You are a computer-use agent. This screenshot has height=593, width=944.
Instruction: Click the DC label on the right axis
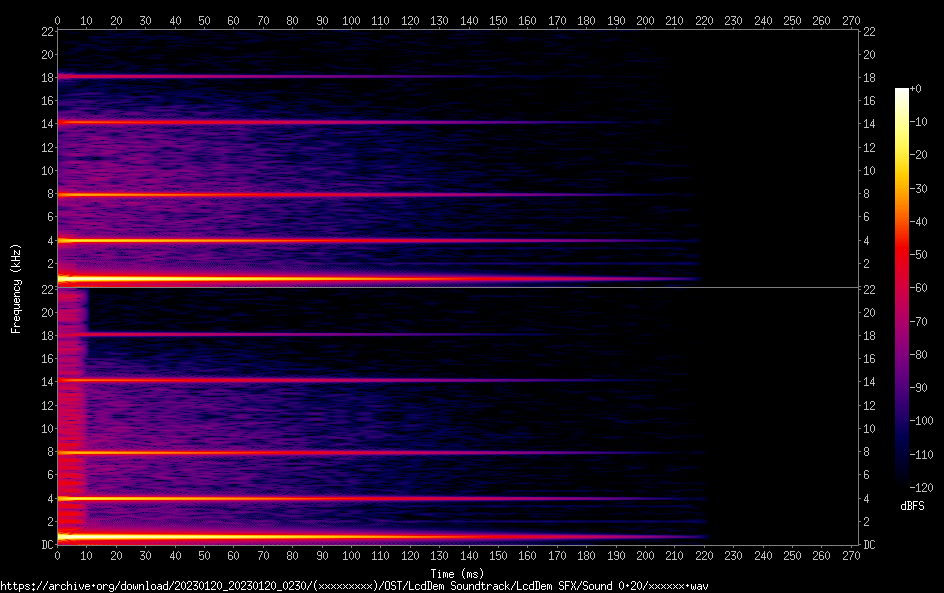(870, 545)
